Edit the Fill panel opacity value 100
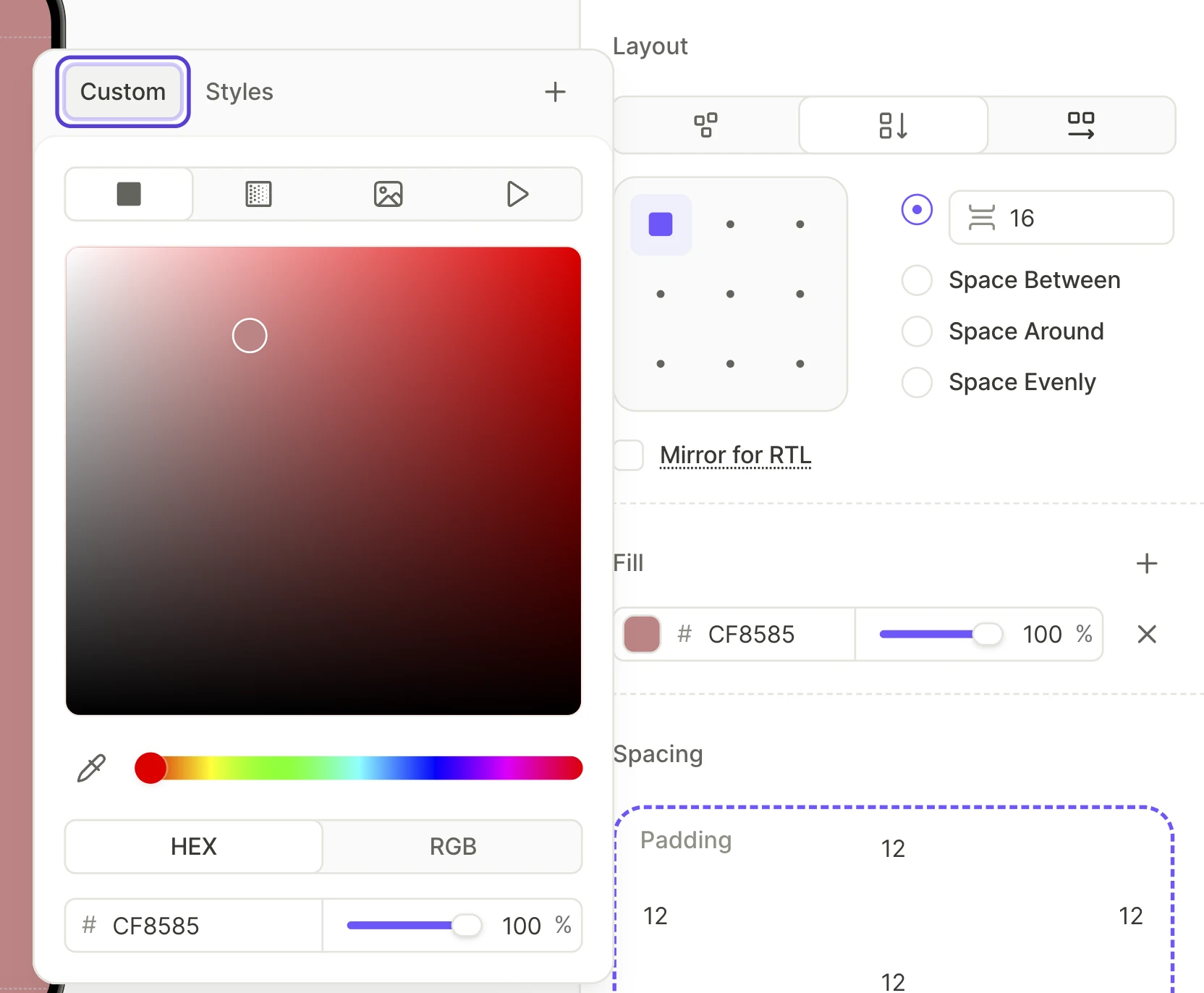This screenshot has width=1204, height=993. click(x=1042, y=634)
